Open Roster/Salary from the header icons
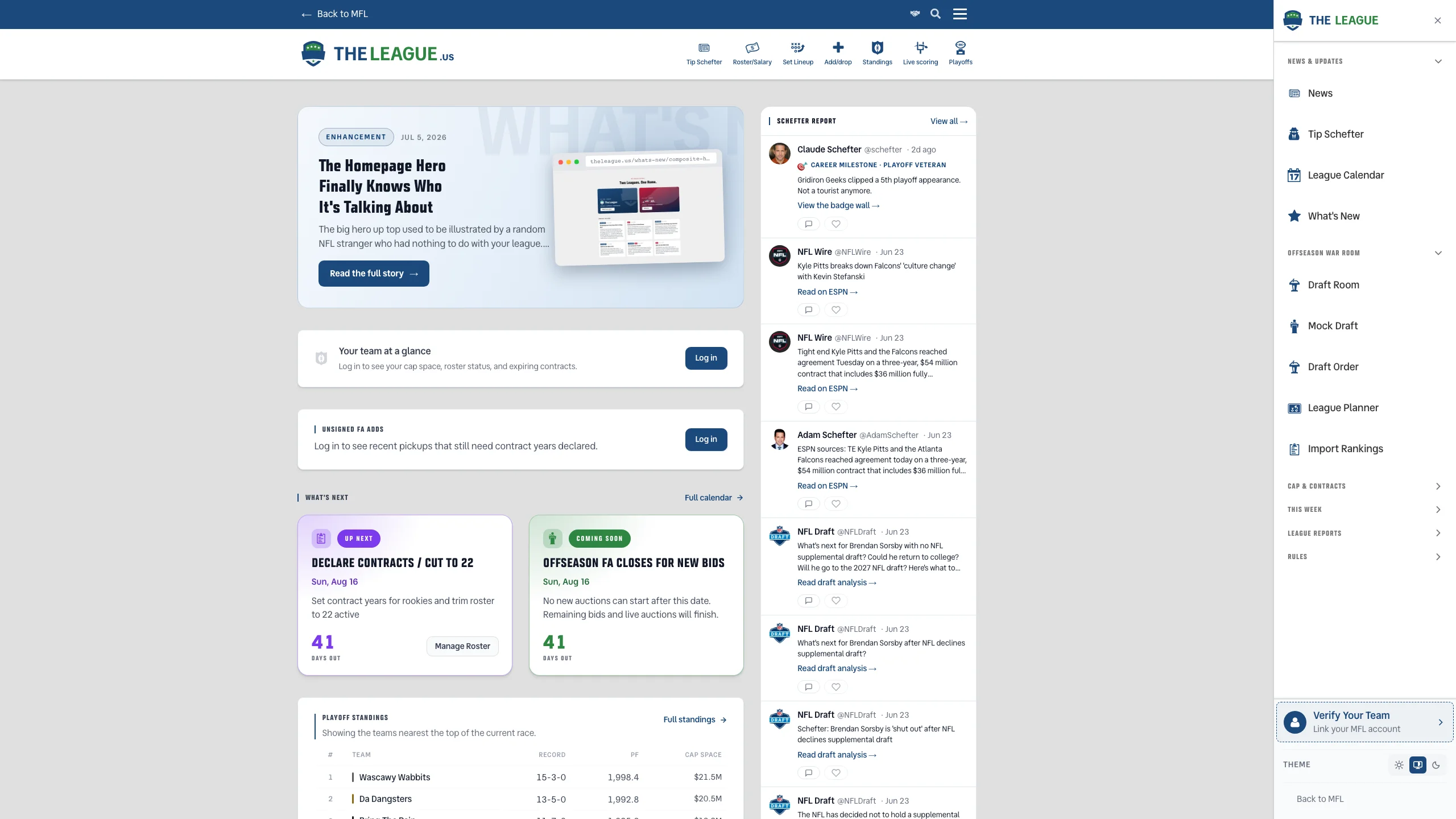This screenshot has height=819, width=1456. coord(752,53)
